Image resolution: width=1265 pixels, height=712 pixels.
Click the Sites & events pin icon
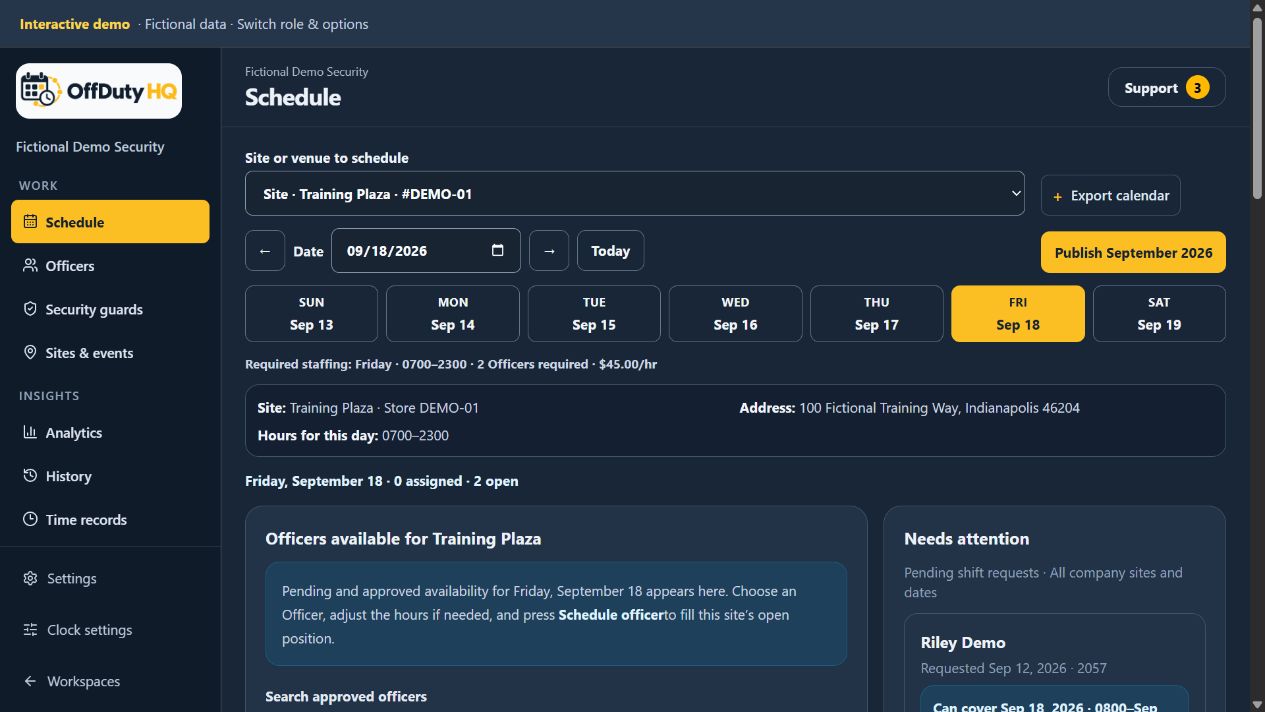point(30,353)
